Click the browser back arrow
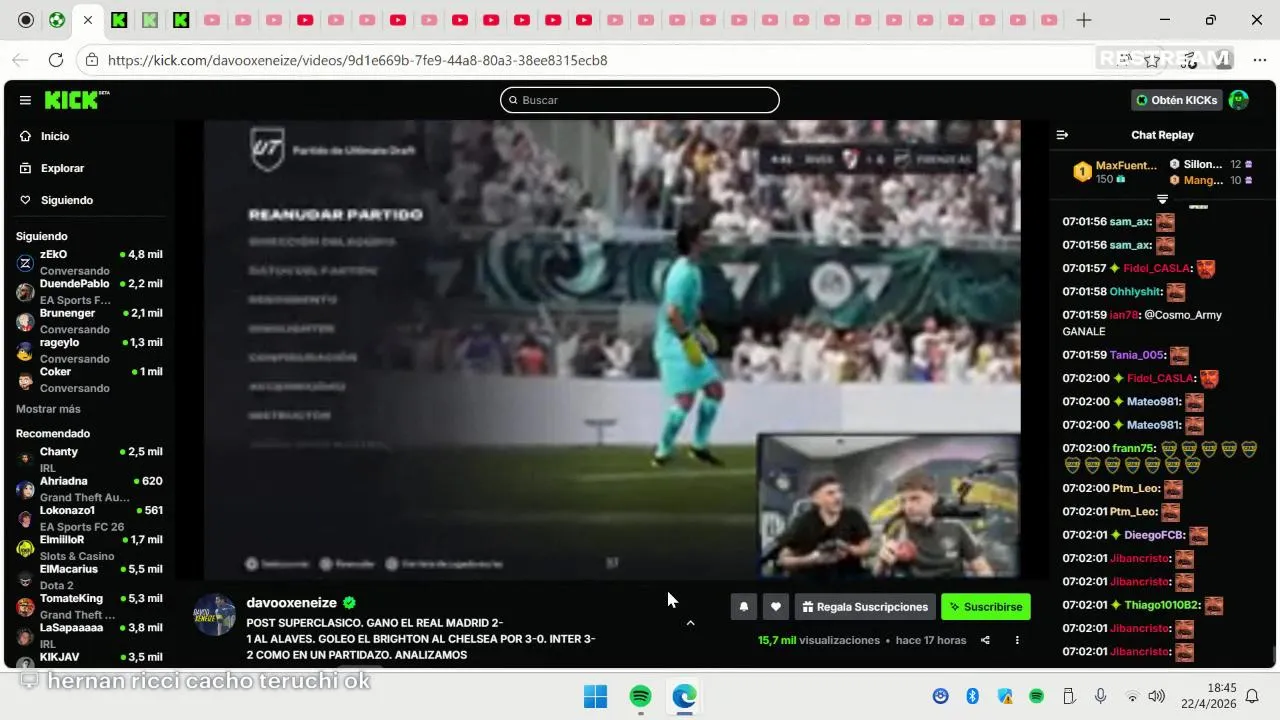 20,60
